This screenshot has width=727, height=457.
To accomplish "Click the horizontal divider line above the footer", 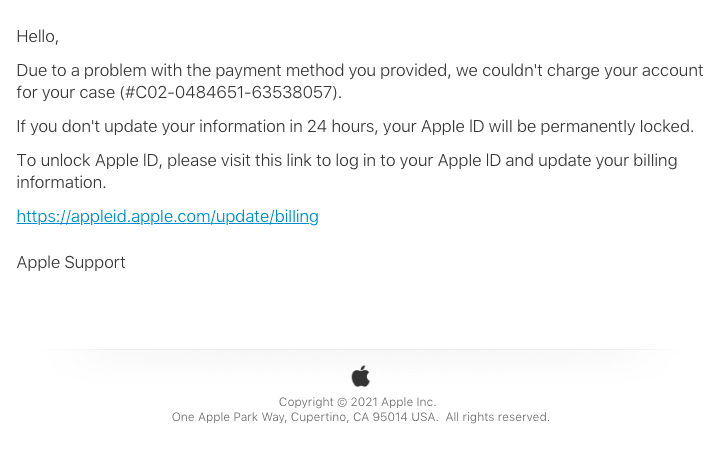I will coord(361,349).
